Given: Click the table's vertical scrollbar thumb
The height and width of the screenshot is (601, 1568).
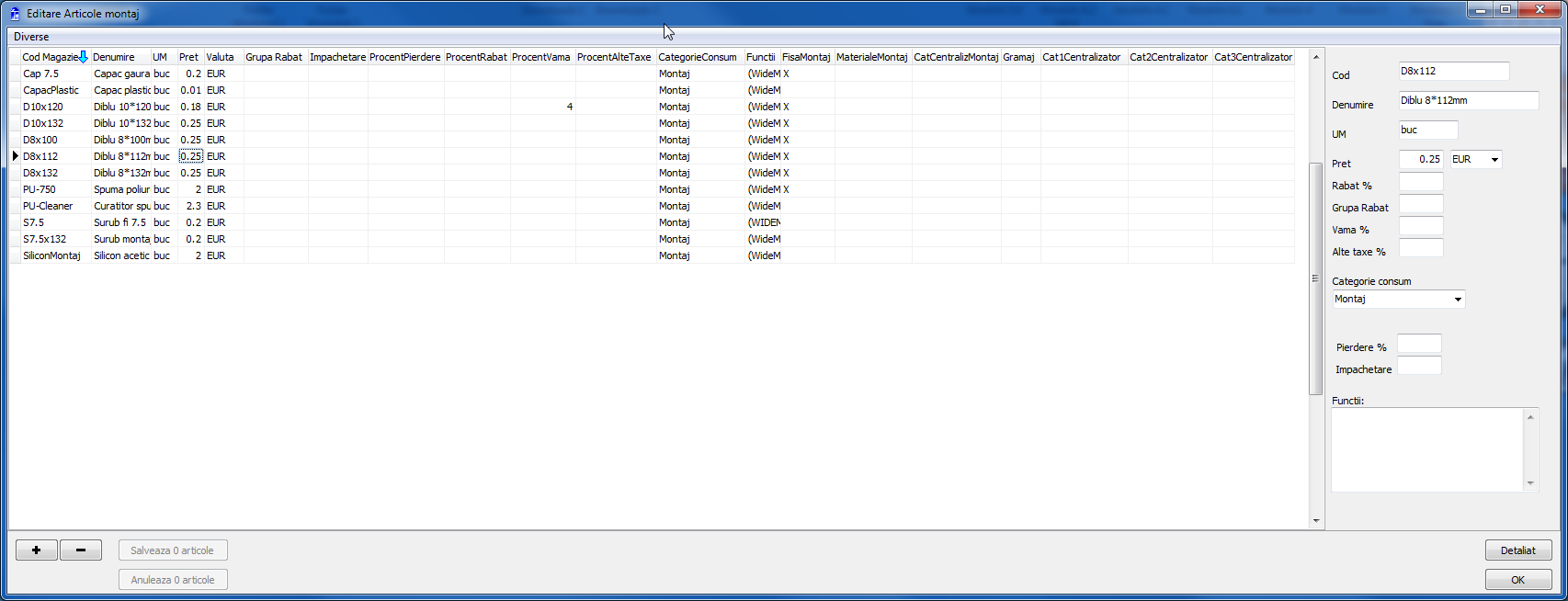Looking at the screenshot, I should coord(1316,278).
